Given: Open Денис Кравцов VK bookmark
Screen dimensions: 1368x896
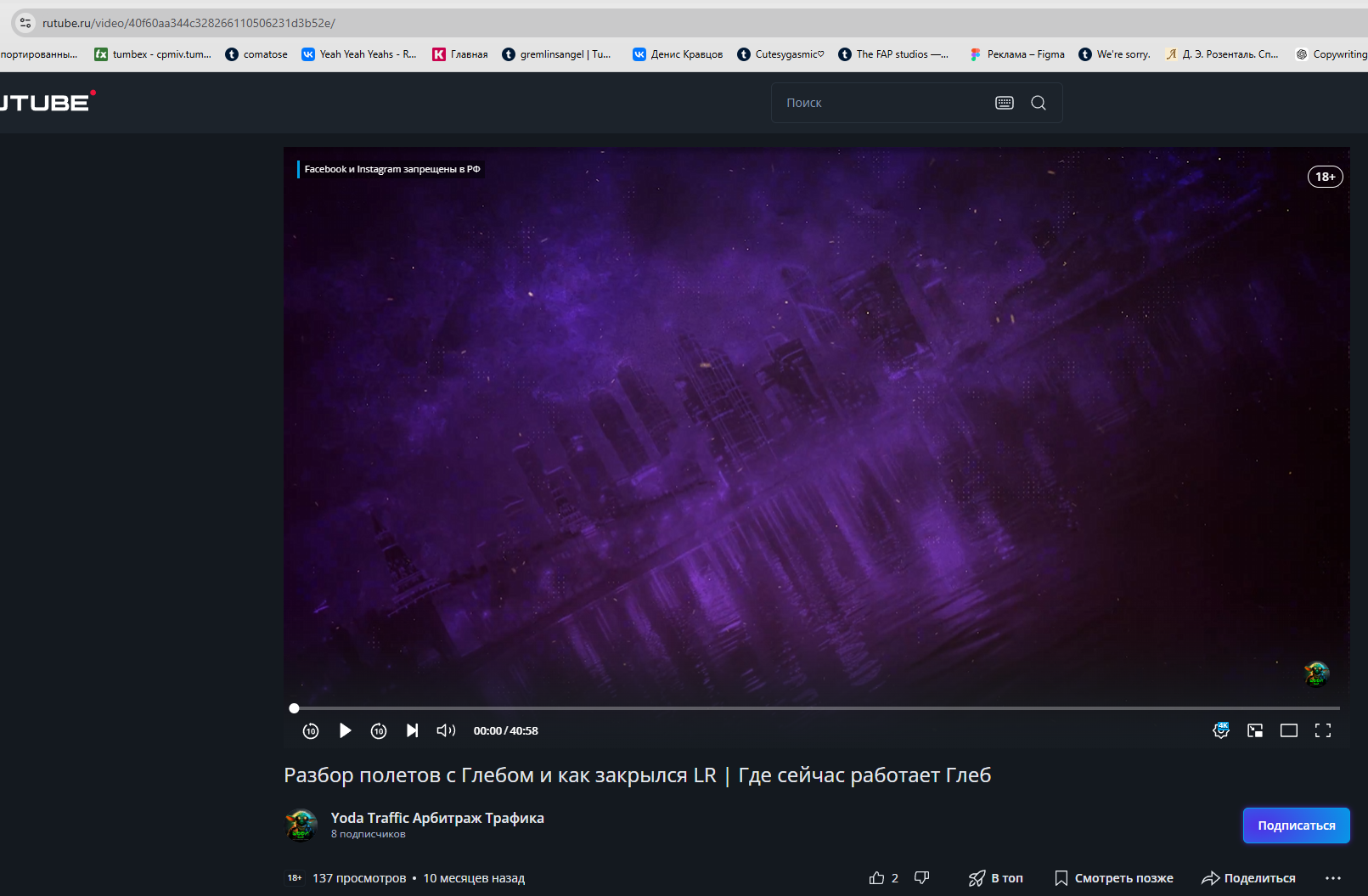Looking at the screenshot, I should pyautogui.click(x=678, y=54).
